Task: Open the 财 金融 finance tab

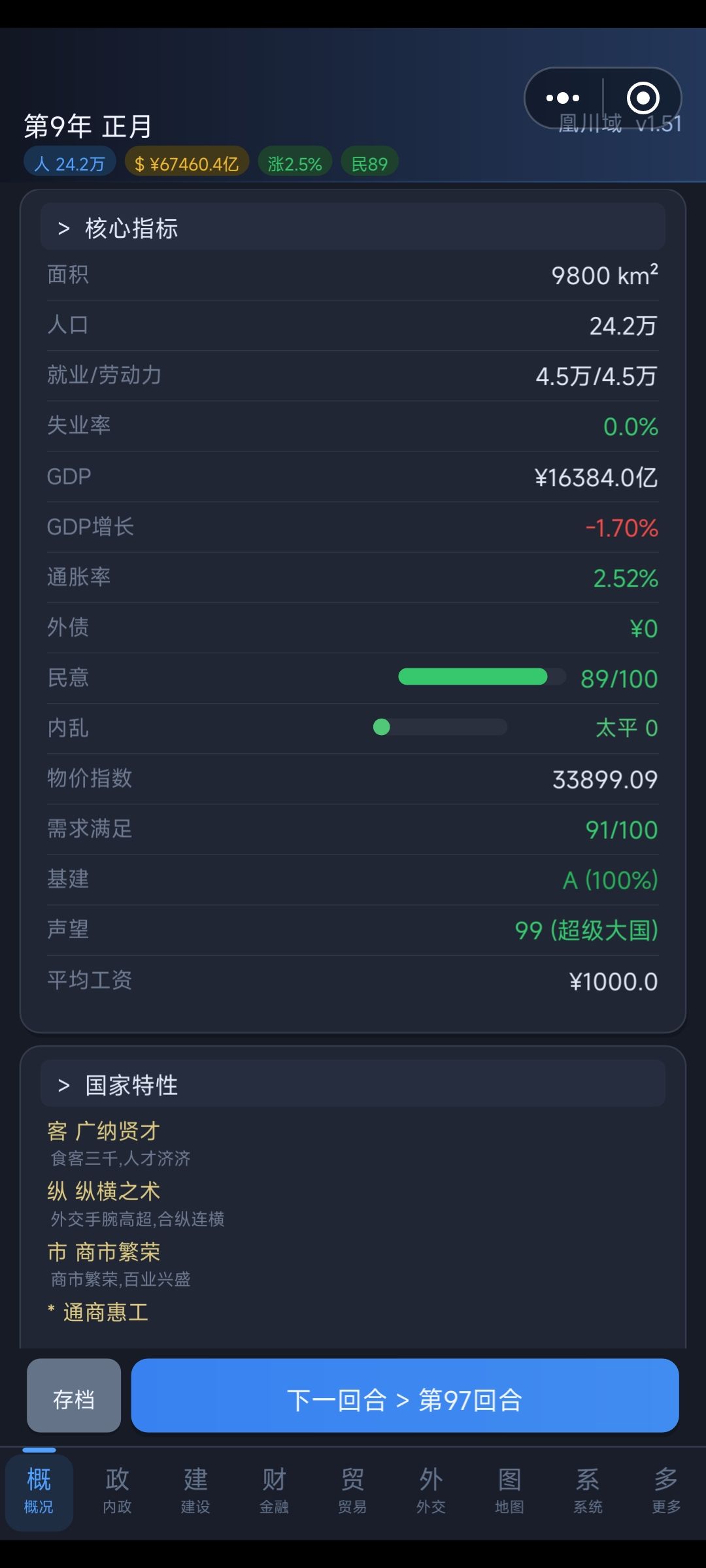Action: (x=274, y=1490)
